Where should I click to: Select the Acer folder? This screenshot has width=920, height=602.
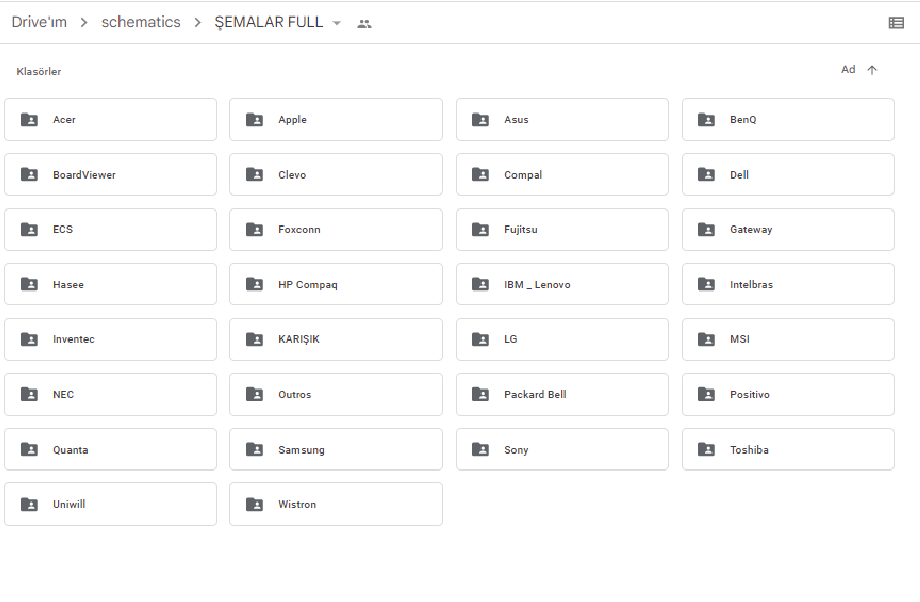click(x=110, y=120)
